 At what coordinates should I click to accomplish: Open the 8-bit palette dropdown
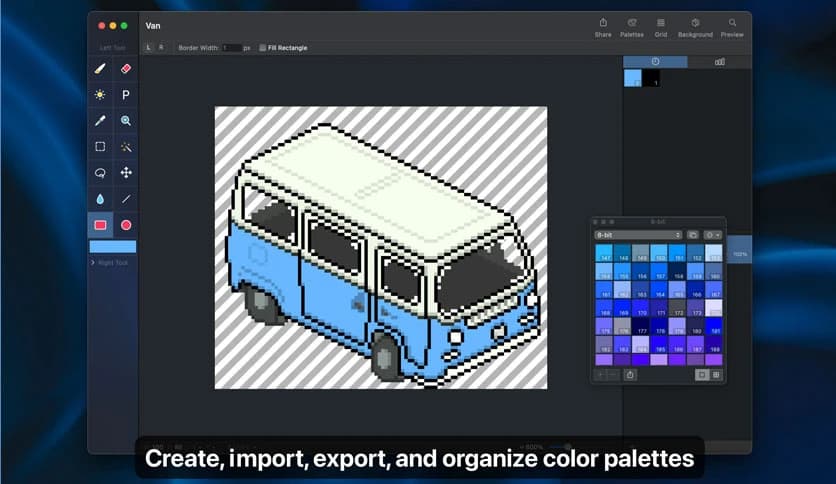638,235
